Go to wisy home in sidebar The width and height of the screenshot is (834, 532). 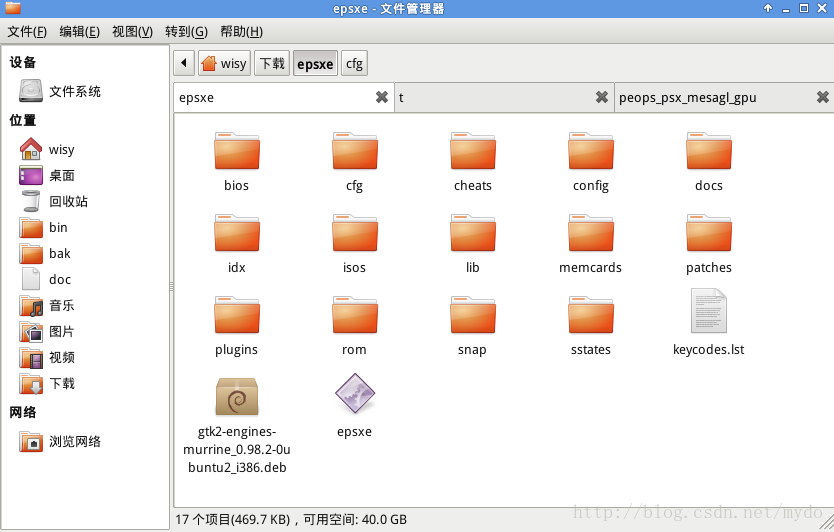coord(47,149)
